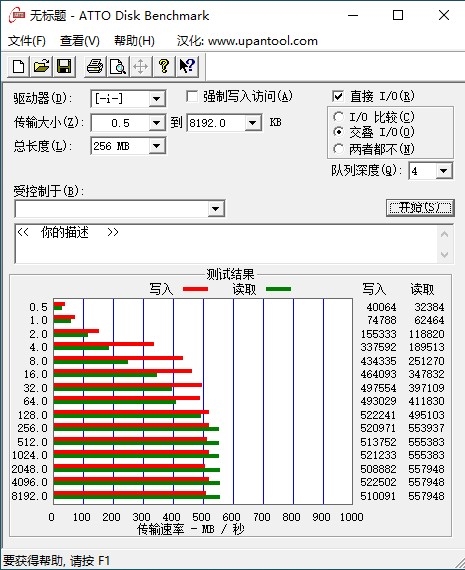The image size is (465, 570).
Task: Click the 2048.0 row label in chart
Action: [x=29, y=469]
